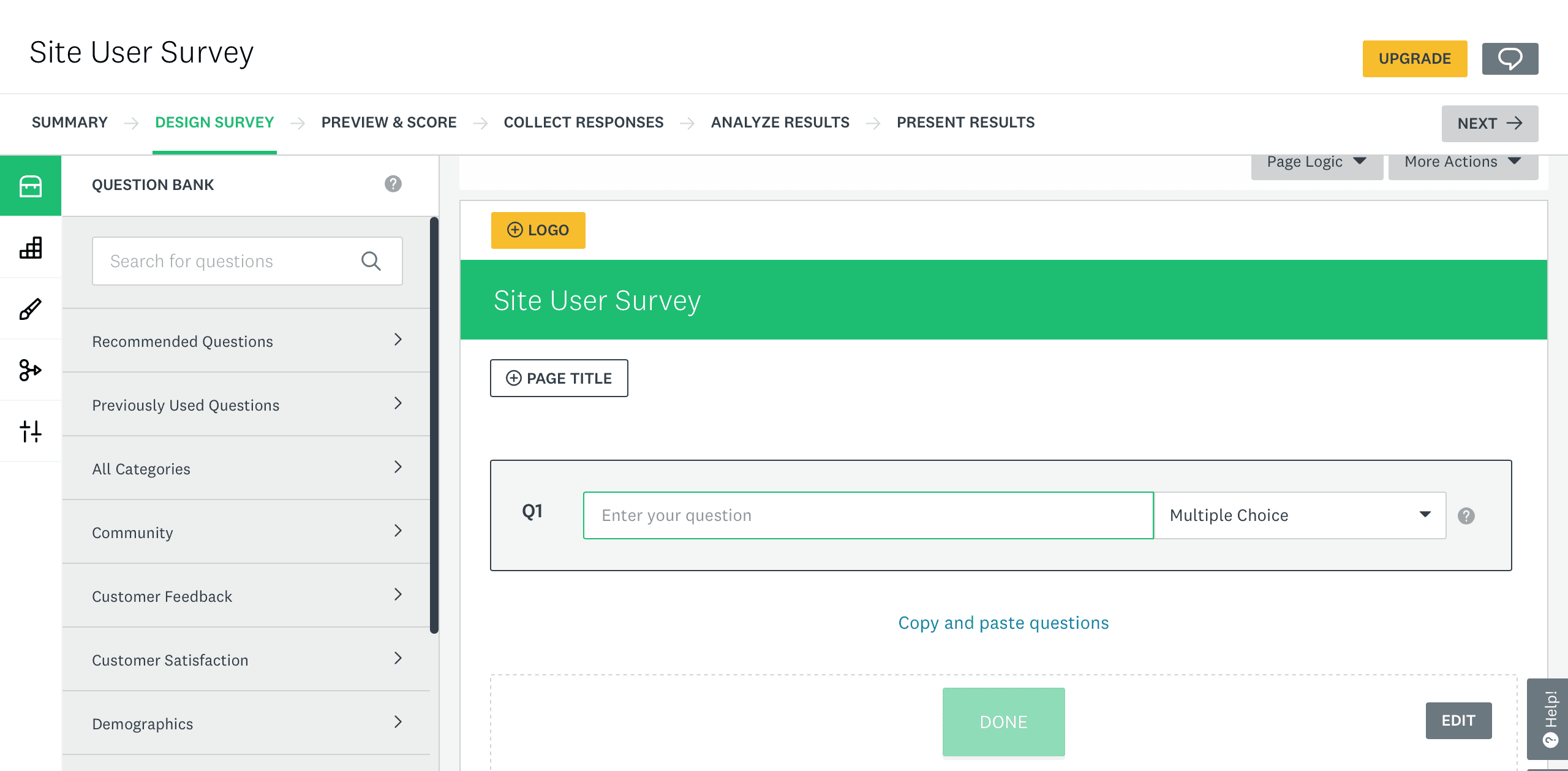Open the Help! side tab
Screen dimensions: 1568x771
[x=1548, y=719]
